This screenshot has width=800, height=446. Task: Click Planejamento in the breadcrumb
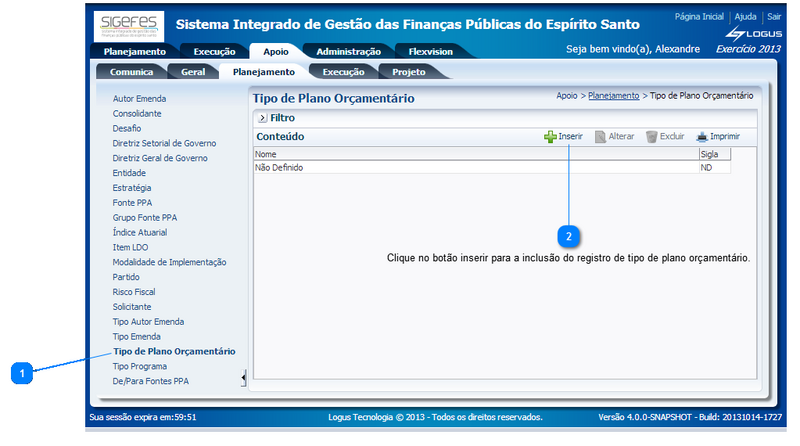pyautogui.click(x=613, y=95)
